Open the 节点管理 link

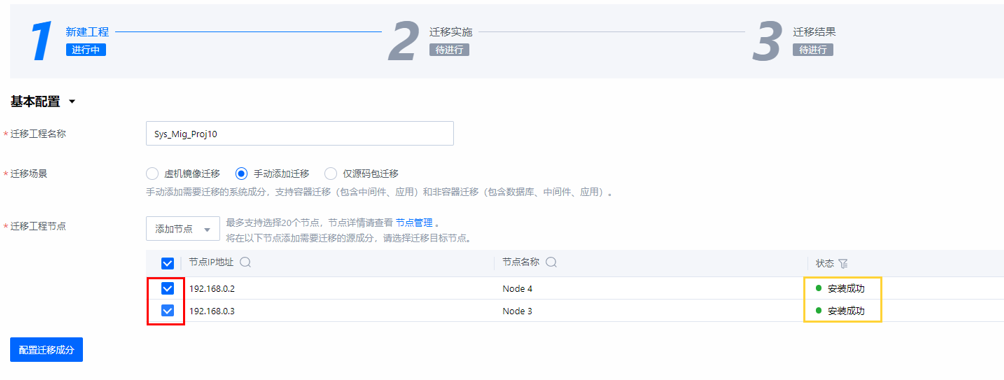point(414,223)
